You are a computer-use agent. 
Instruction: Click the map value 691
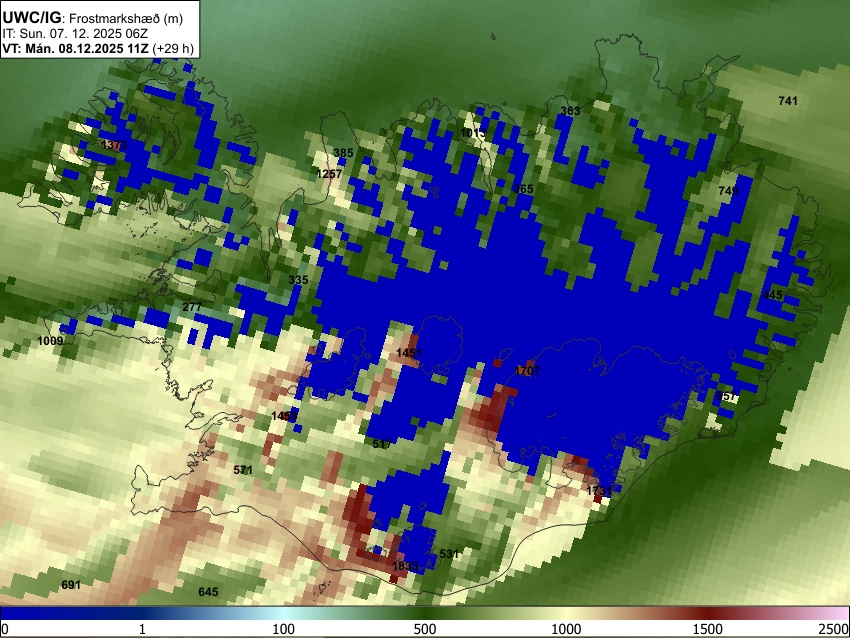pos(71,585)
